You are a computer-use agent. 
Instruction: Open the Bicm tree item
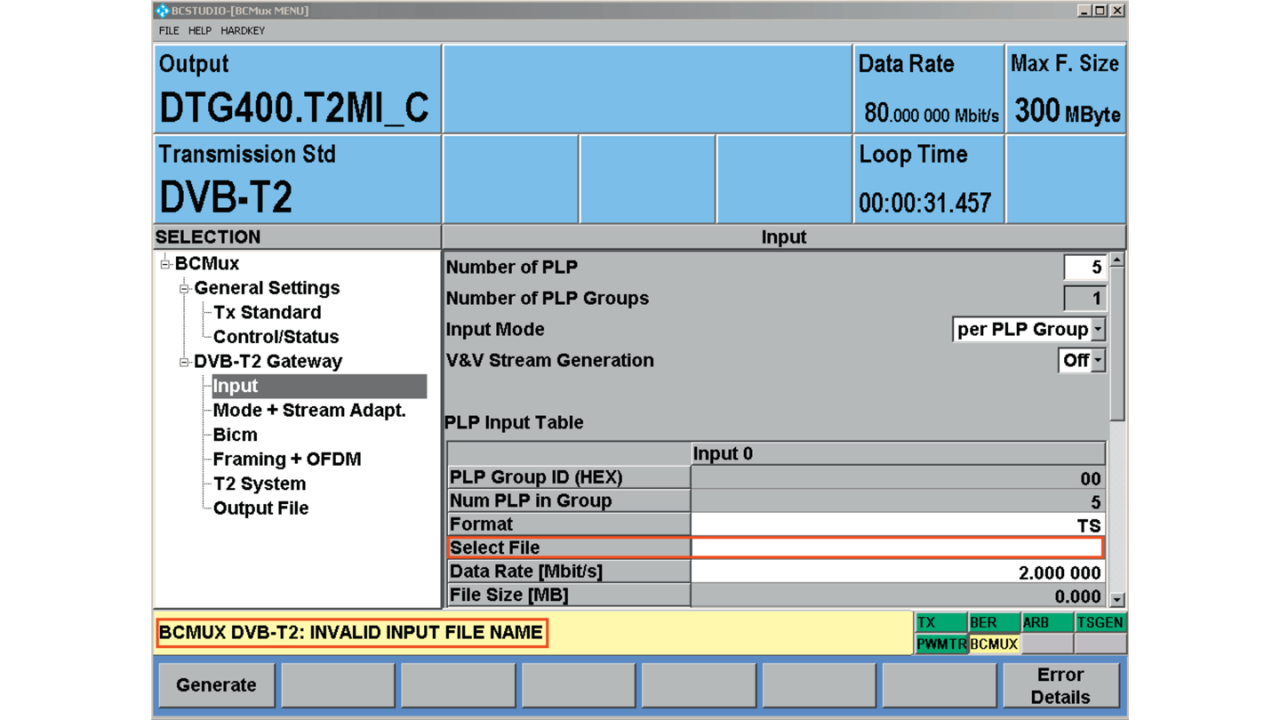point(235,435)
